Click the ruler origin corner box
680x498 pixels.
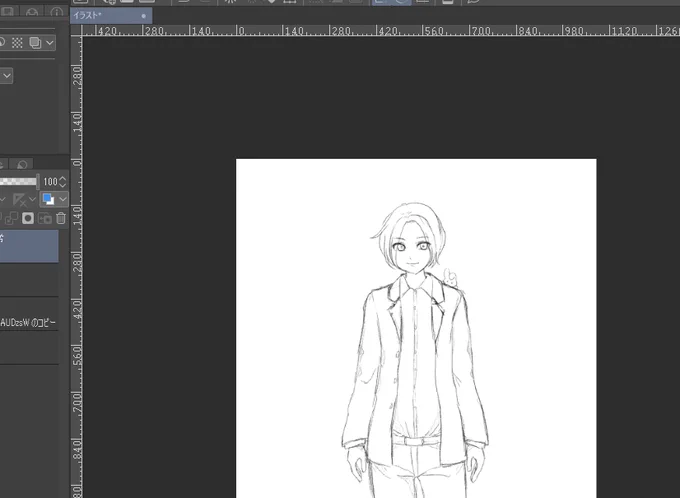click(76, 30)
